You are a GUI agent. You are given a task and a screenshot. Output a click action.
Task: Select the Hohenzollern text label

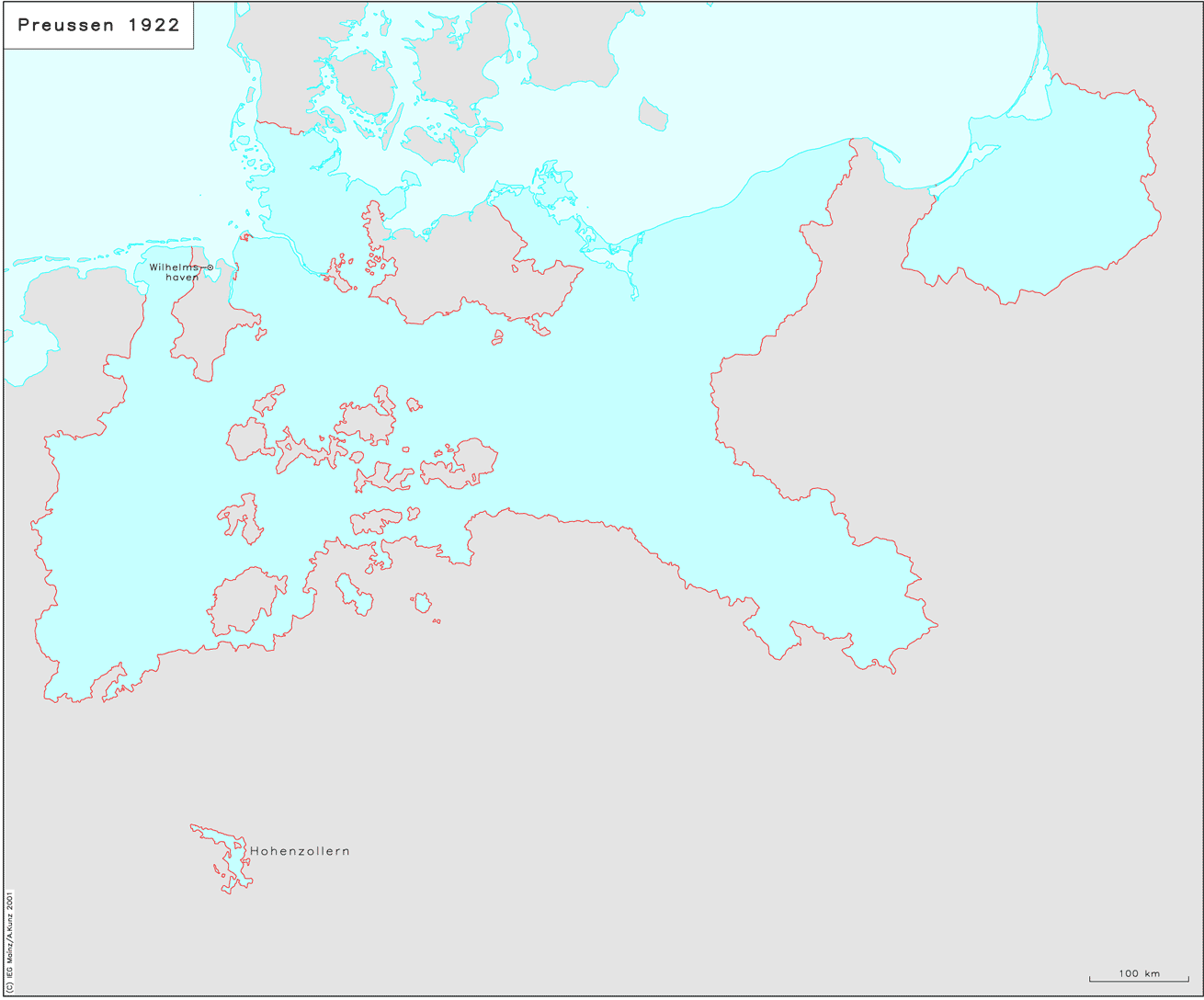click(300, 851)
